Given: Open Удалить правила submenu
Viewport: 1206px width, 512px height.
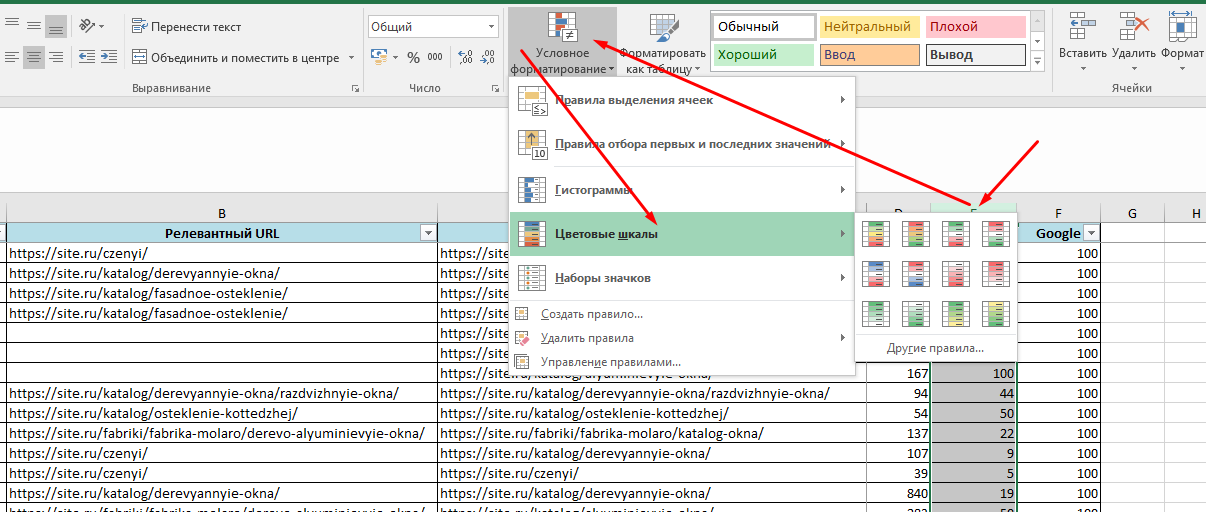Looking at the screenshot, I should click(682, 338).
